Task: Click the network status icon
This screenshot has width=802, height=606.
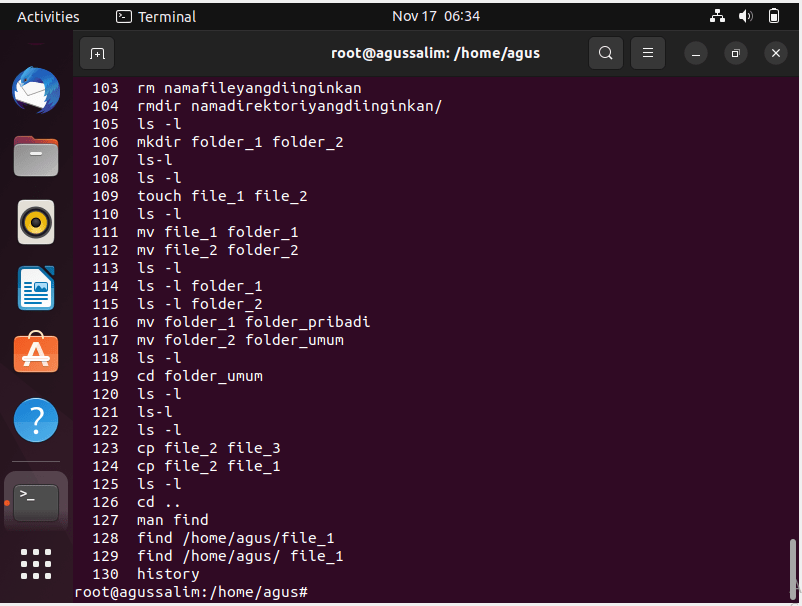Action: [717, 16]
